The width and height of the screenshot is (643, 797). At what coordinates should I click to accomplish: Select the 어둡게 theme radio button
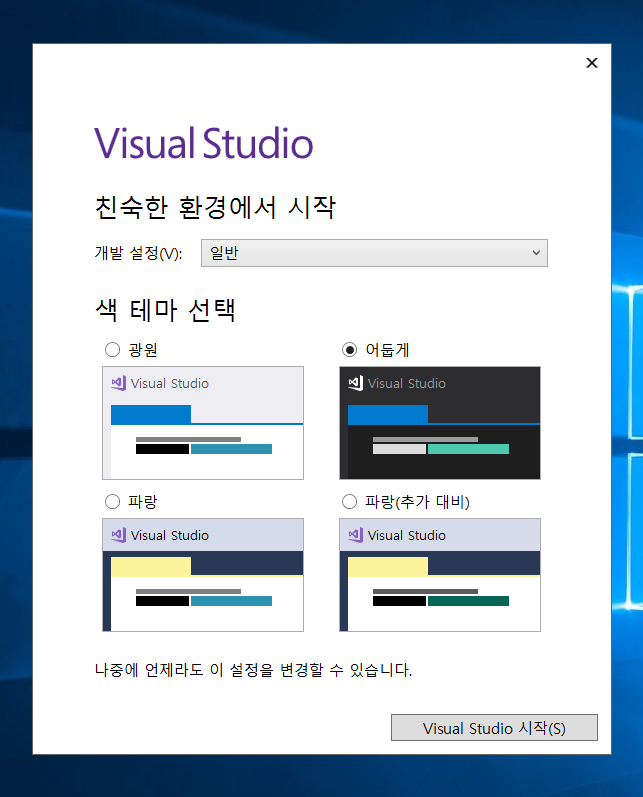click(x=349, y=350)
